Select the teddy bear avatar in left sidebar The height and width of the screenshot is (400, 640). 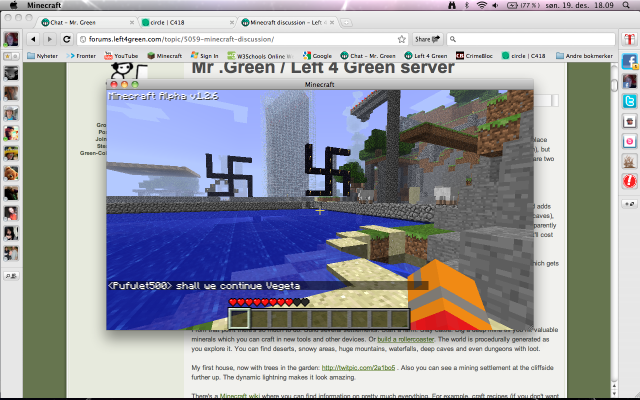[x=11, y=173]
